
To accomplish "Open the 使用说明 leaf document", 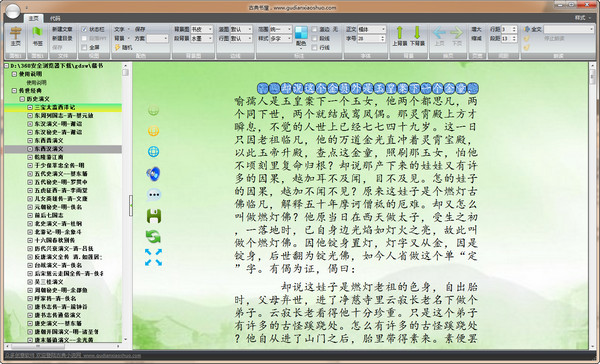I will coord(36,82).
